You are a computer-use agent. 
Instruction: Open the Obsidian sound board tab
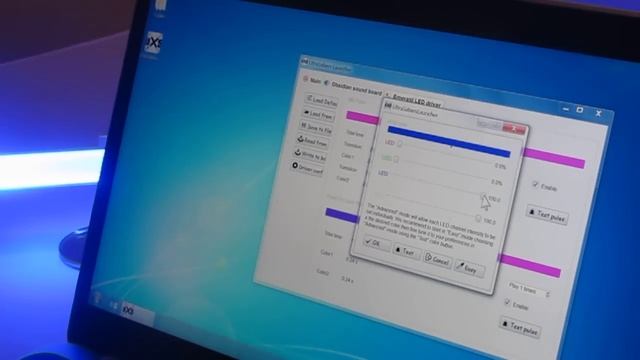pos(353,88)
